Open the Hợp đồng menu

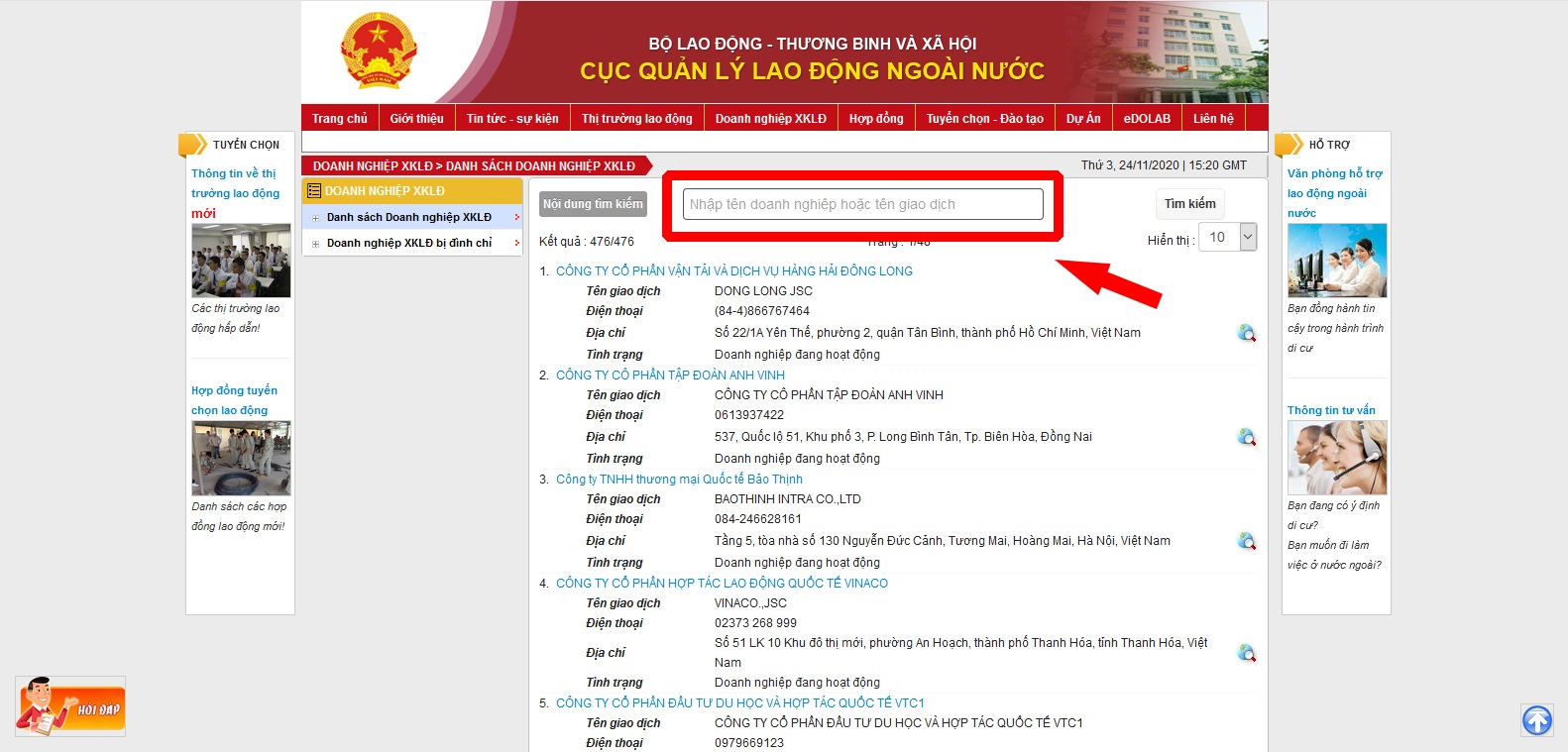[876, 118]
